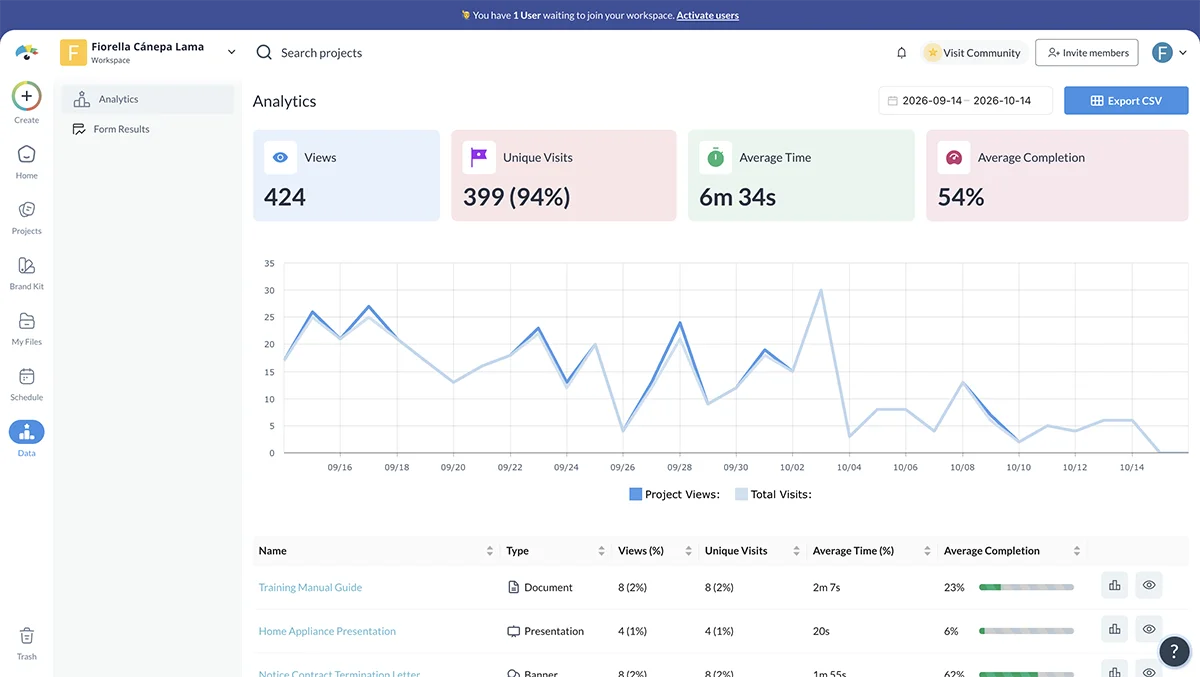1200x677 pixels.
Task: Preview Home Appliance Presentation with eye icon
Action: point(1149,630)
